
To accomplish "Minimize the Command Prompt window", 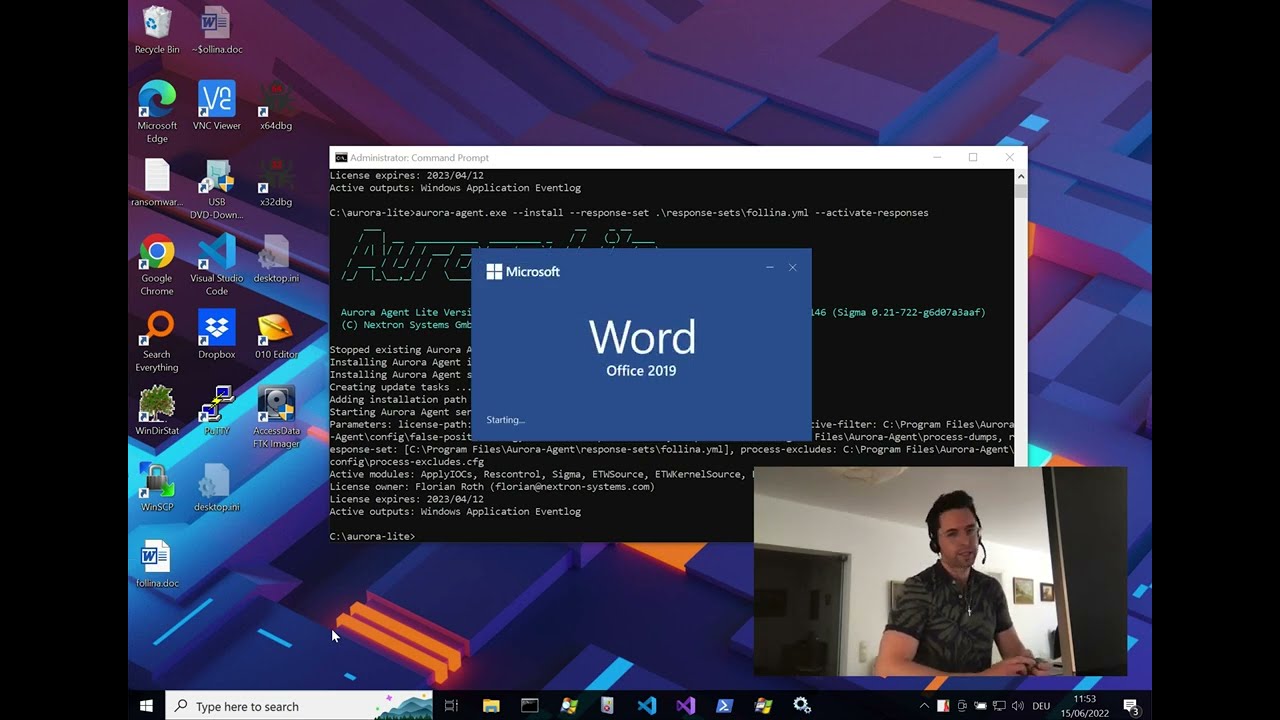I will (x=937, y=157).
